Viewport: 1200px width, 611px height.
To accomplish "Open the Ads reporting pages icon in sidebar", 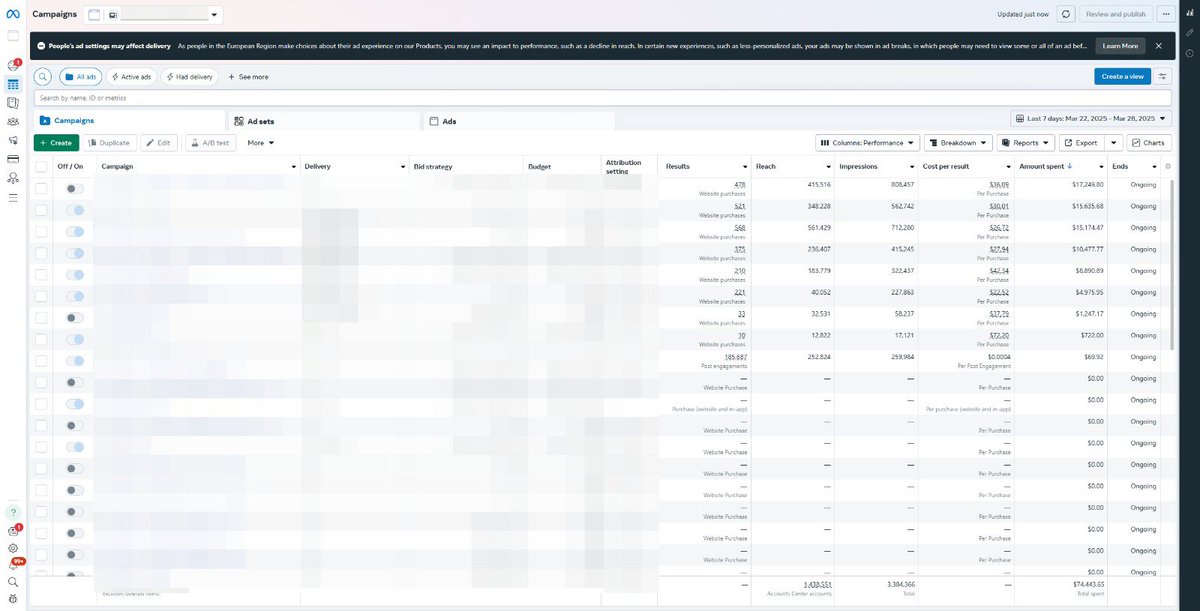I will click(13, 102).
